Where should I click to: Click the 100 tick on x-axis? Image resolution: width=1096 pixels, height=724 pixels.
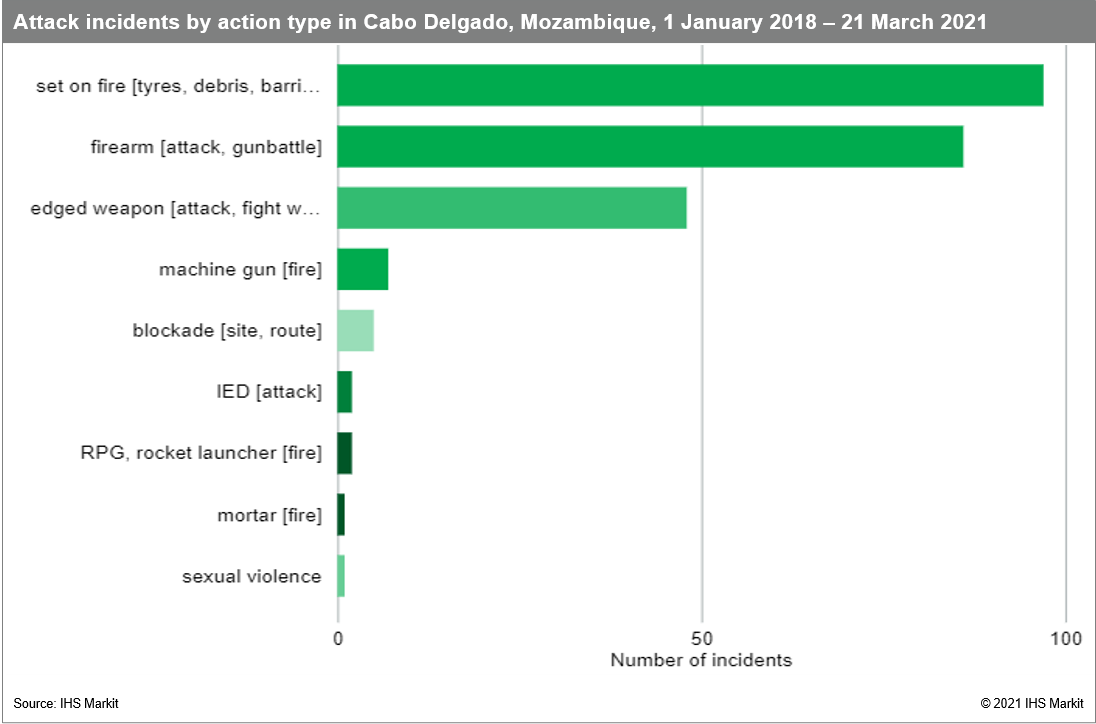point(1066,639)
